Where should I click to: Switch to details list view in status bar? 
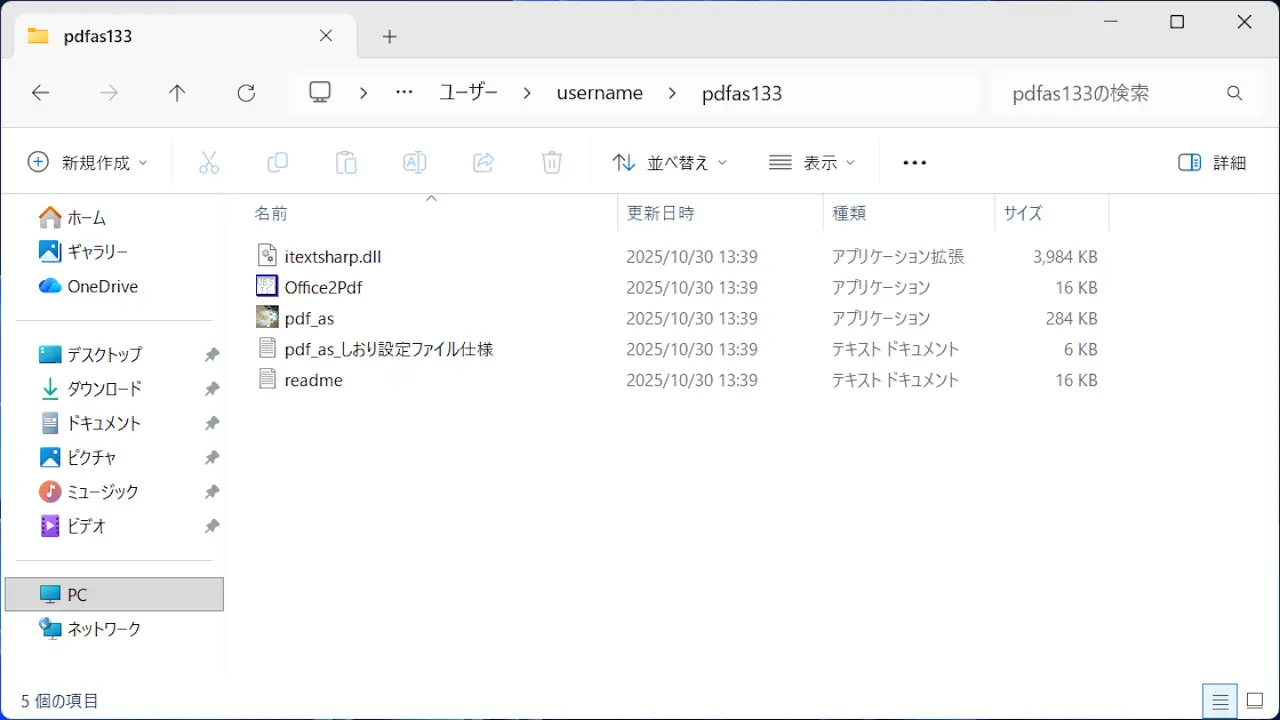pyautogui.click(x=1220, y=701)
